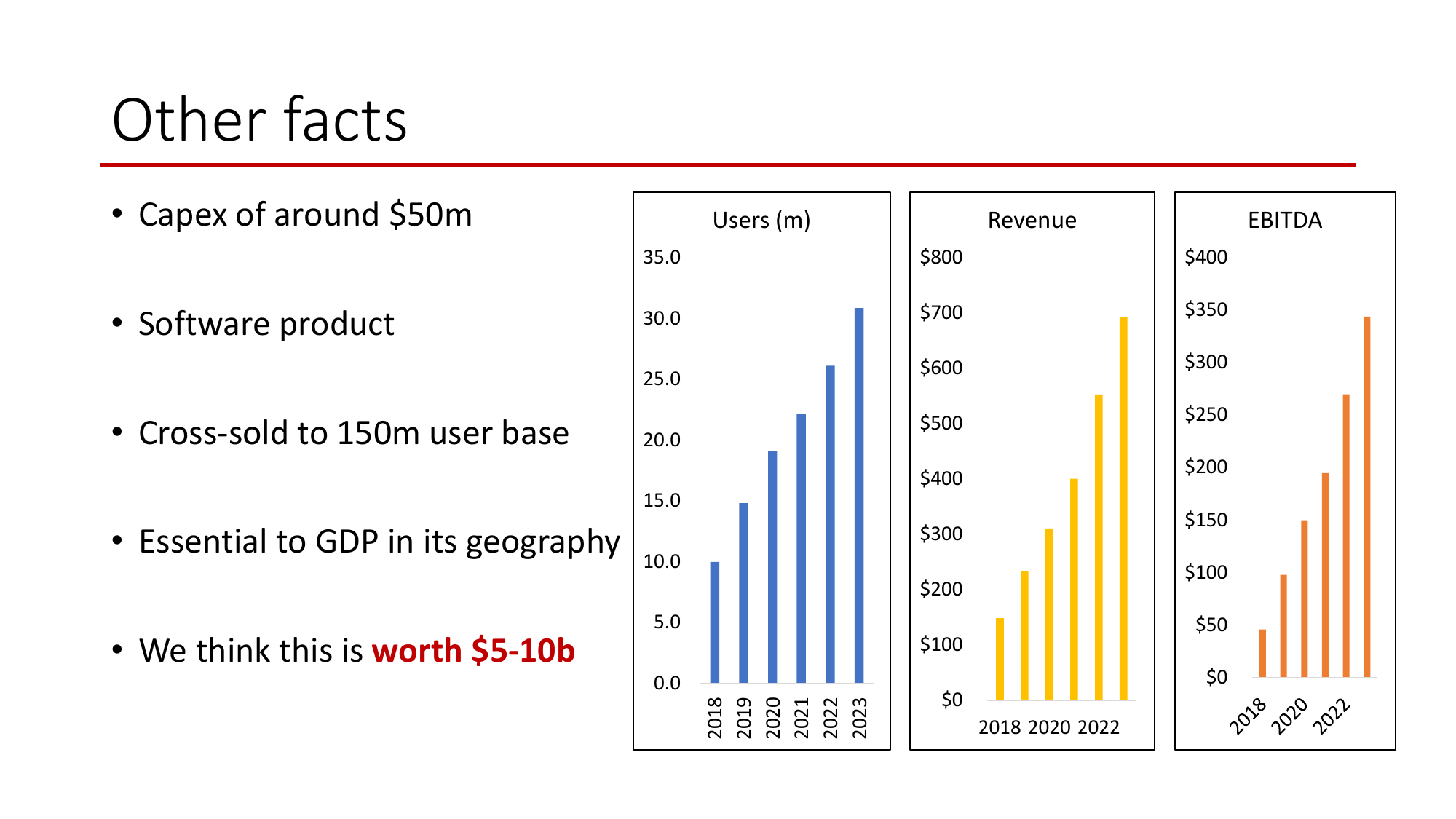Select the 2022 bar in Users chart
Viewport: 1456px width, 819px height.
pyautogui.click(x=831, y=524)
